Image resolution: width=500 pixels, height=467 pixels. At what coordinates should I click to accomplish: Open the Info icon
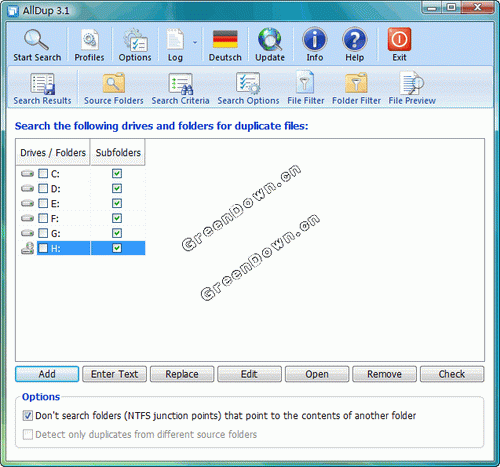coord(315,45)
